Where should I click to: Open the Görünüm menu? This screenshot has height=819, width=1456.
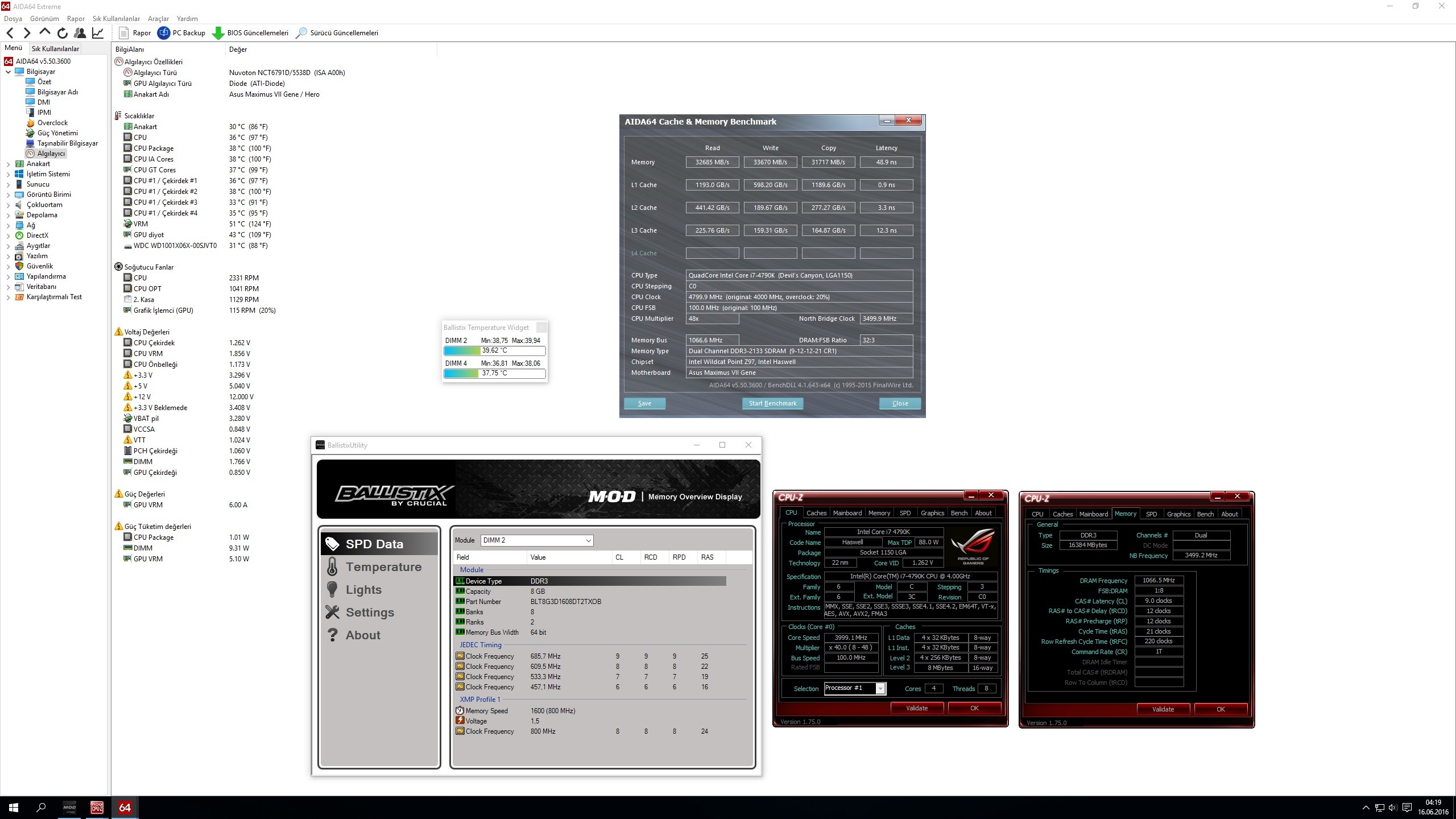click(44, 19)
